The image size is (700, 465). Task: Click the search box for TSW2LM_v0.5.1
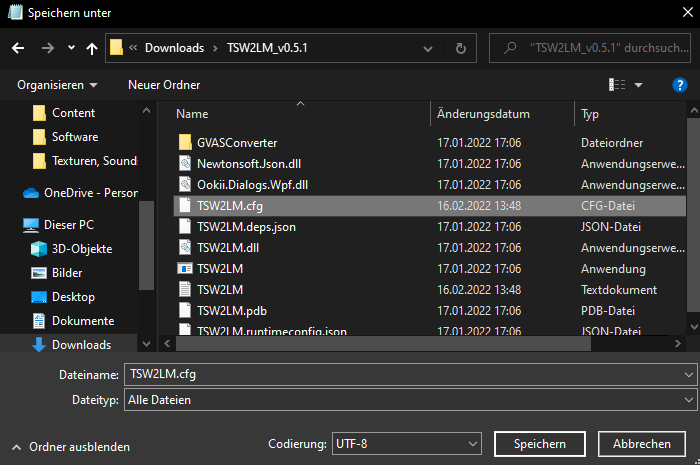point(595,47)
